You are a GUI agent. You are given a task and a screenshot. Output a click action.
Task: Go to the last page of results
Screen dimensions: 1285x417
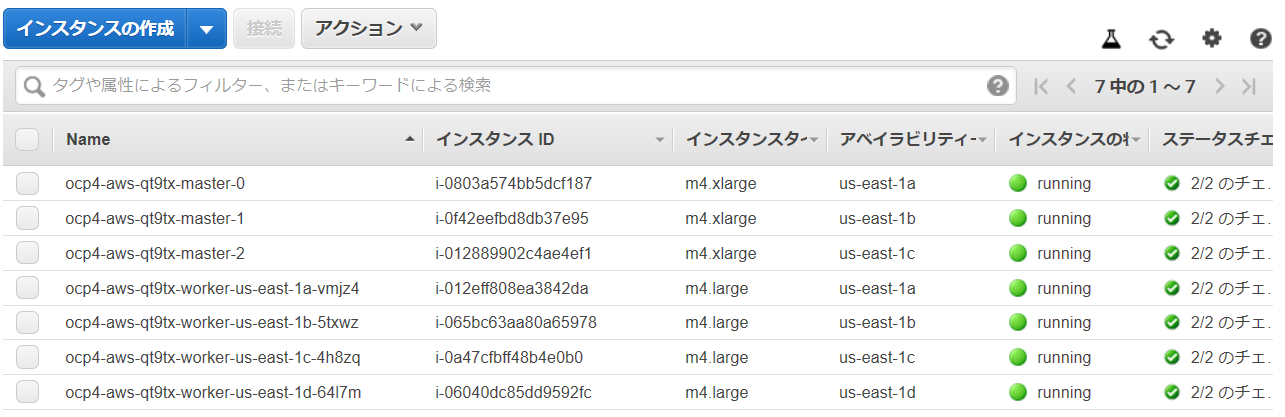tap(1249, 86)
